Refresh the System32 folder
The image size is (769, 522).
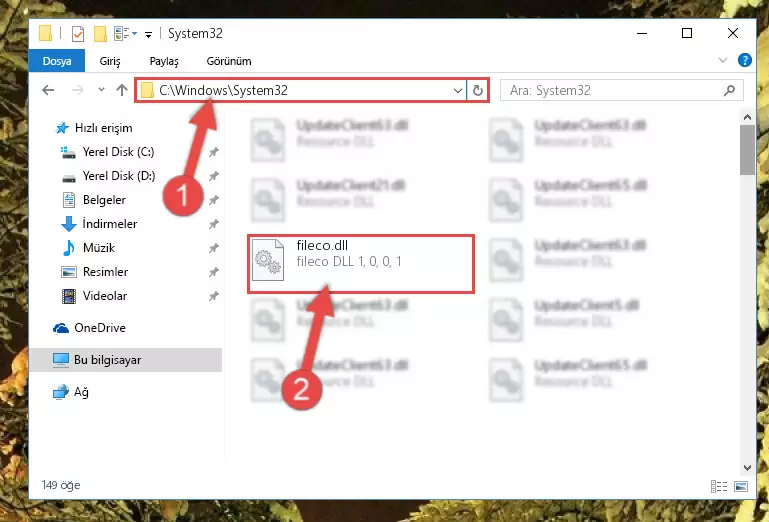(478, 91)
